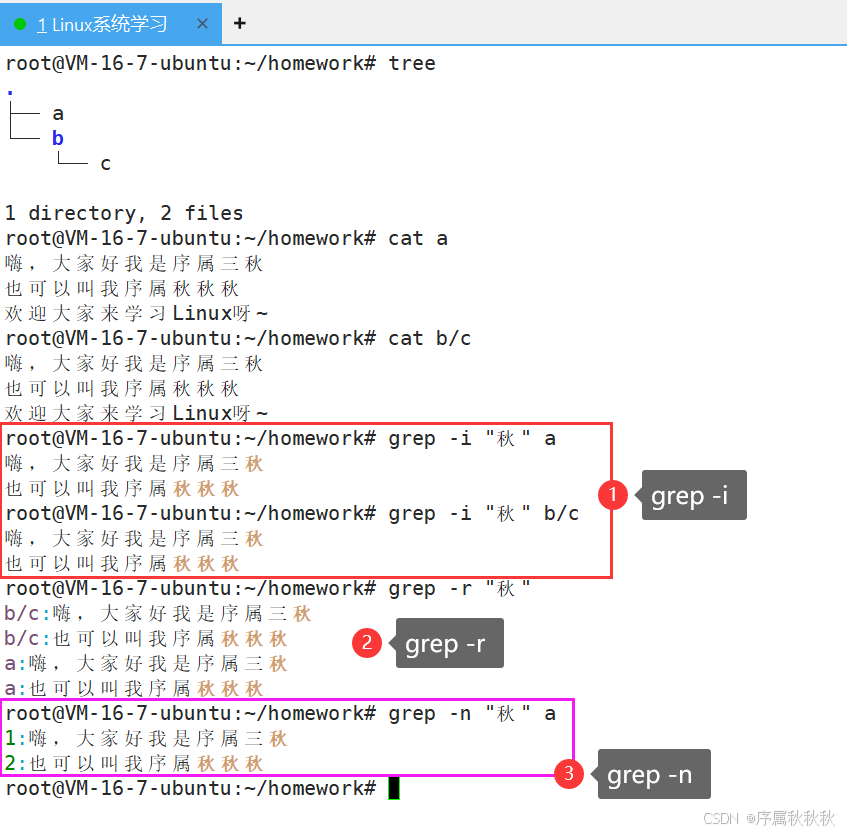Click file "a" in the tree output
The height and width of the screenshot is (834, 847).
(x=58, y=114)
